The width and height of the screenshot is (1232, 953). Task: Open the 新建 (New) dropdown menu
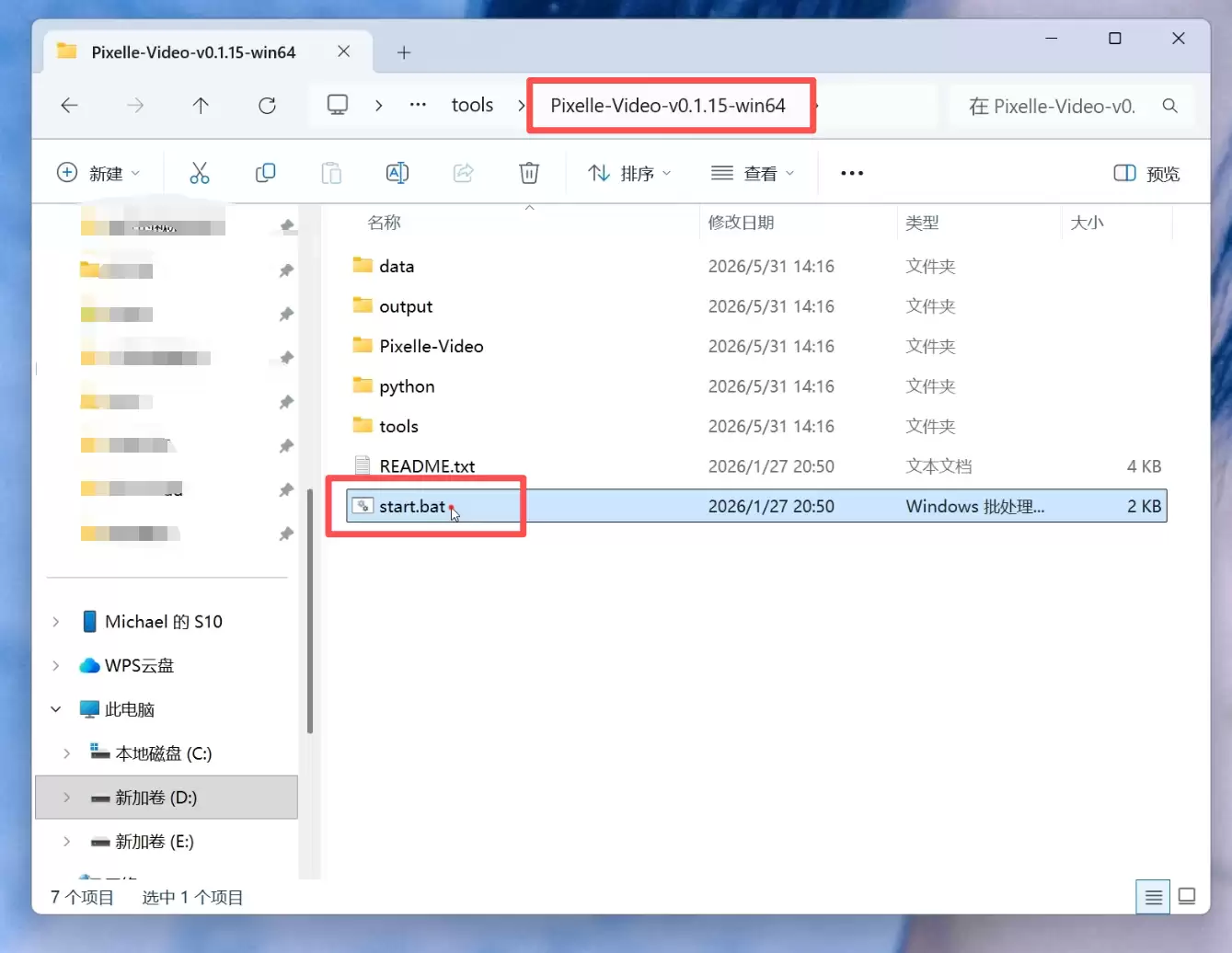(98, 173)
